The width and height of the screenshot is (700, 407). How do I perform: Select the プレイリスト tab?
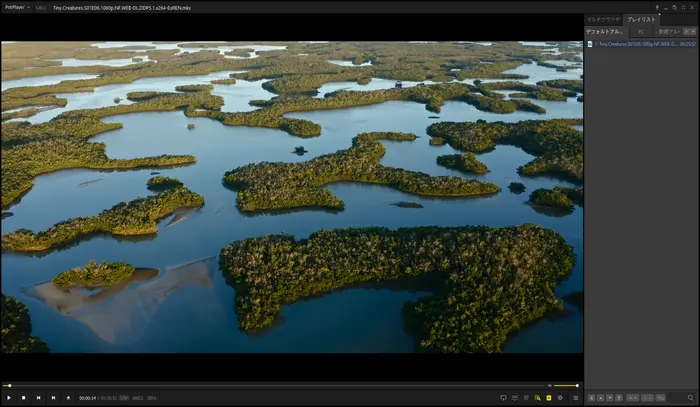(x=641, y=19)
